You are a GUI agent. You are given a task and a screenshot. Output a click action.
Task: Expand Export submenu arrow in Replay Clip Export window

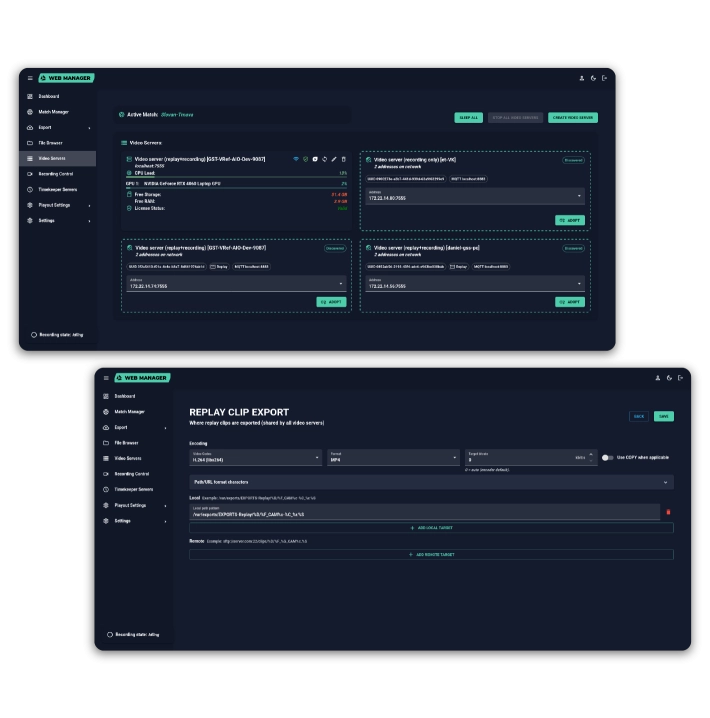[165, 428]
